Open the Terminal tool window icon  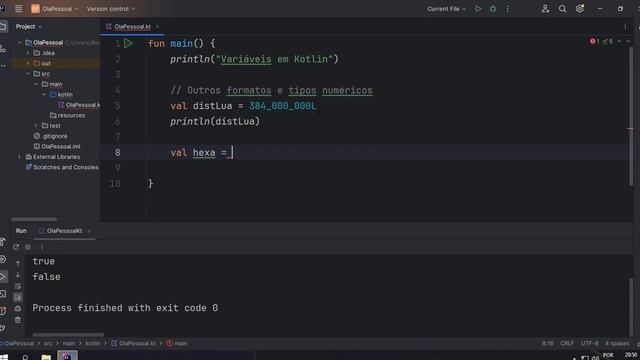pyautogui.click(x=3, y=294)
